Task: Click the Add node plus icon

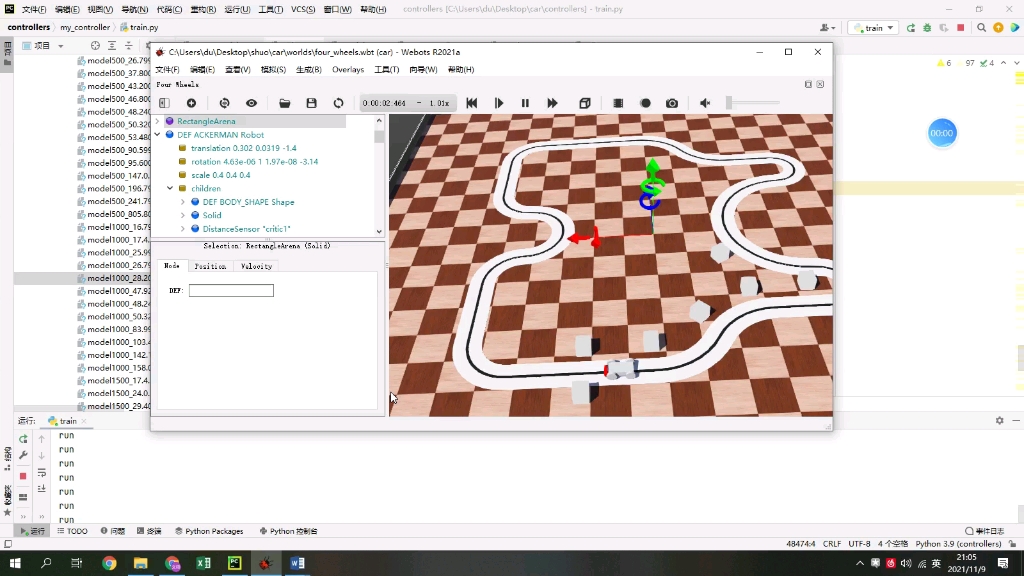Action: [x=191, y=103]
